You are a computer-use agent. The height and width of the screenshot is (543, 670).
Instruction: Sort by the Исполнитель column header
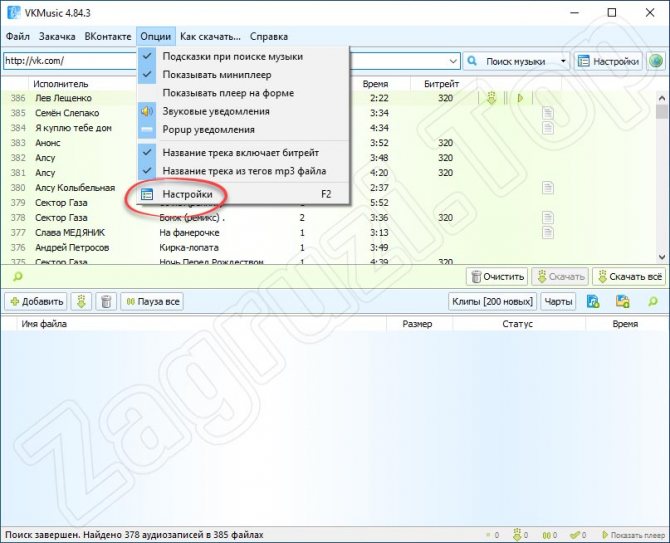(x=61, y=84)
